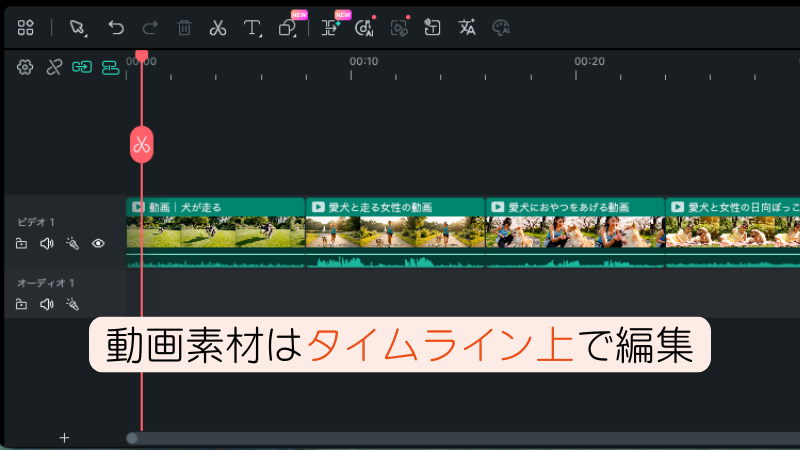Click the AI audio music icon

[363, 28]
